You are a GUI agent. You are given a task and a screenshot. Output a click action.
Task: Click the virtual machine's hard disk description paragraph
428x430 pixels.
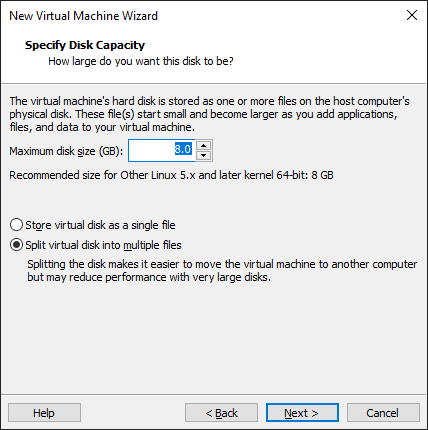tap(209, 114)
